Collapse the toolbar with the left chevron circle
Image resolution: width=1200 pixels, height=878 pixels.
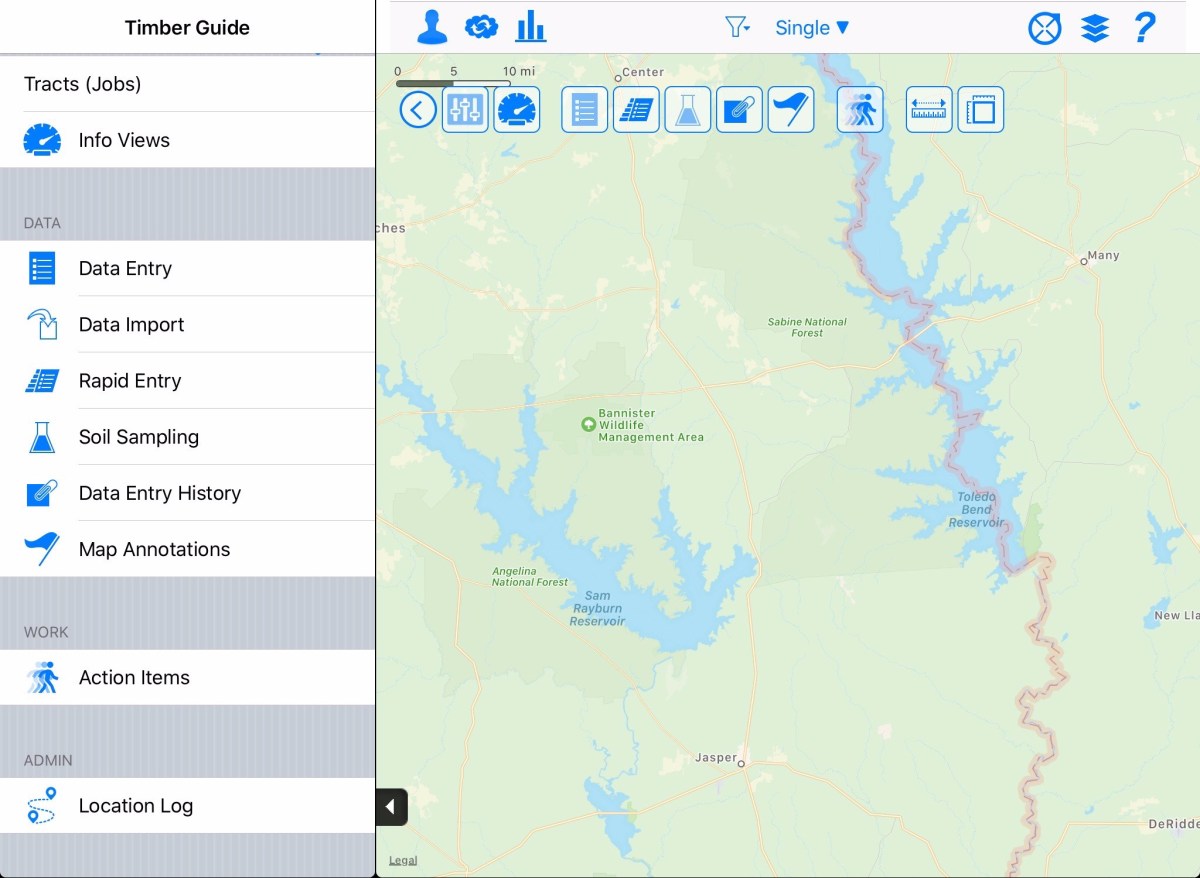417,109
